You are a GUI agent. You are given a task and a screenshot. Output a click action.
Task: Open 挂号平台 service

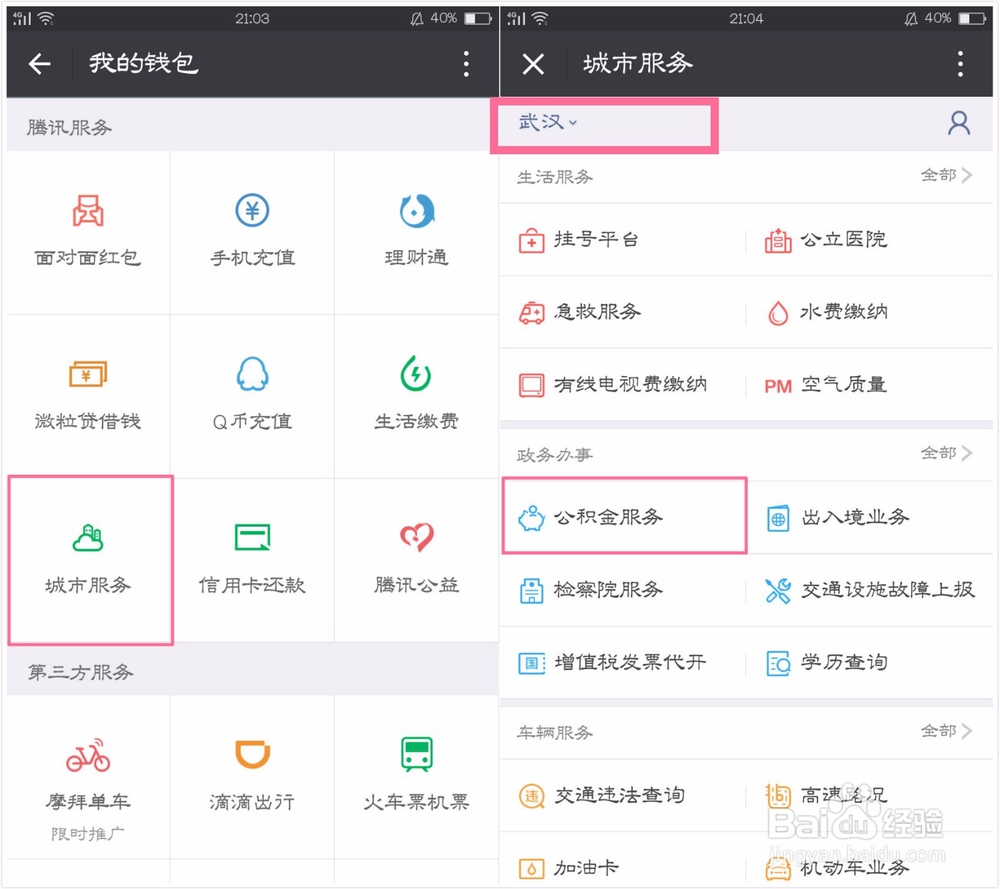[x=623, y=240]
